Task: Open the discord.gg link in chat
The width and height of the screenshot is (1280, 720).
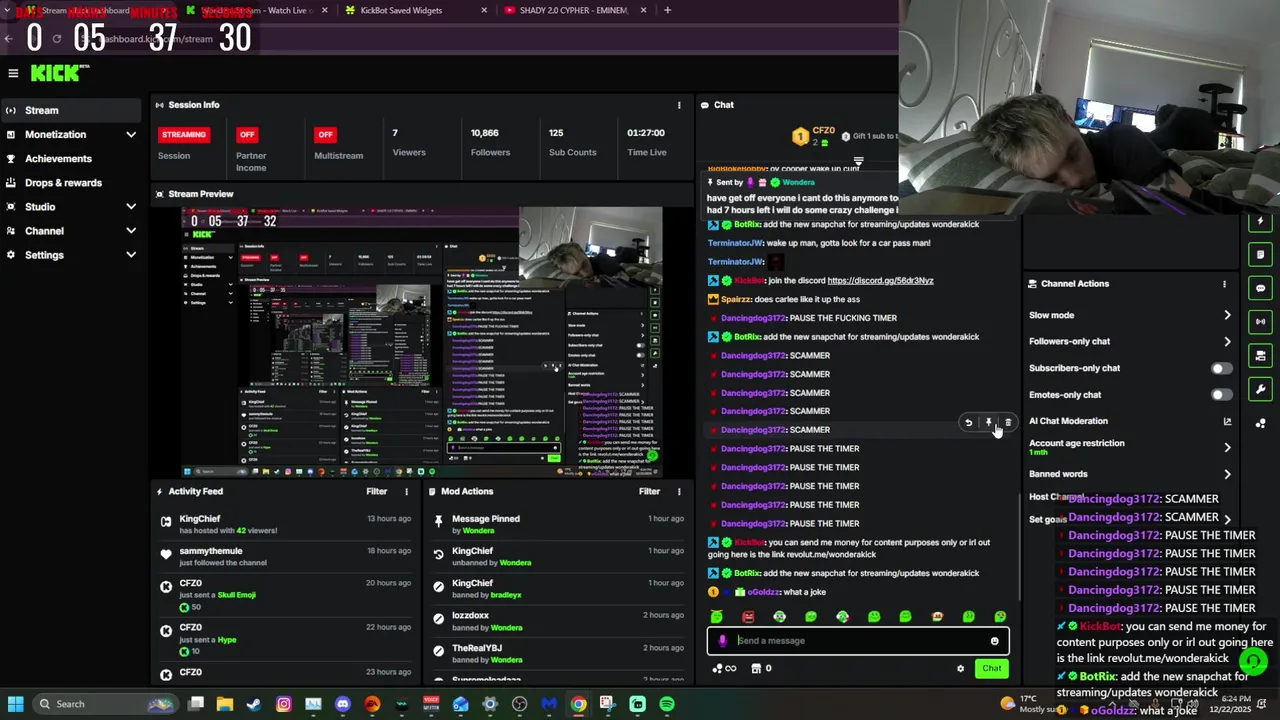Action: click(x=880, y=280)
